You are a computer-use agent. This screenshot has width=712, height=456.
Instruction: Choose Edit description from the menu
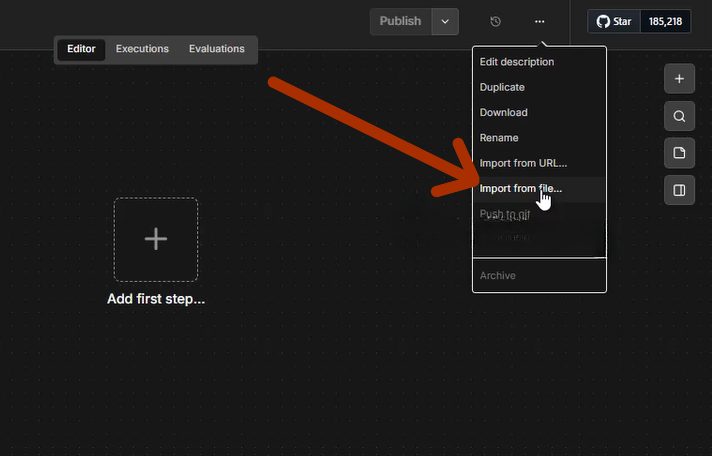point(539,62)
